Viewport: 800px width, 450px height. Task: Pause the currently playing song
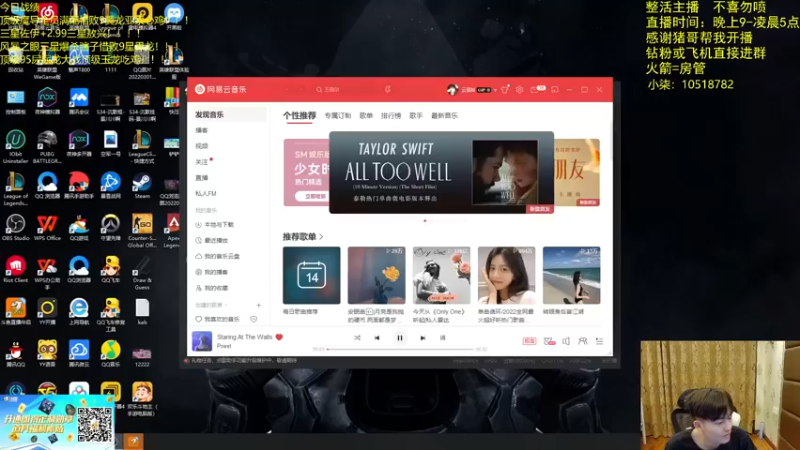[x=400, y=338]
